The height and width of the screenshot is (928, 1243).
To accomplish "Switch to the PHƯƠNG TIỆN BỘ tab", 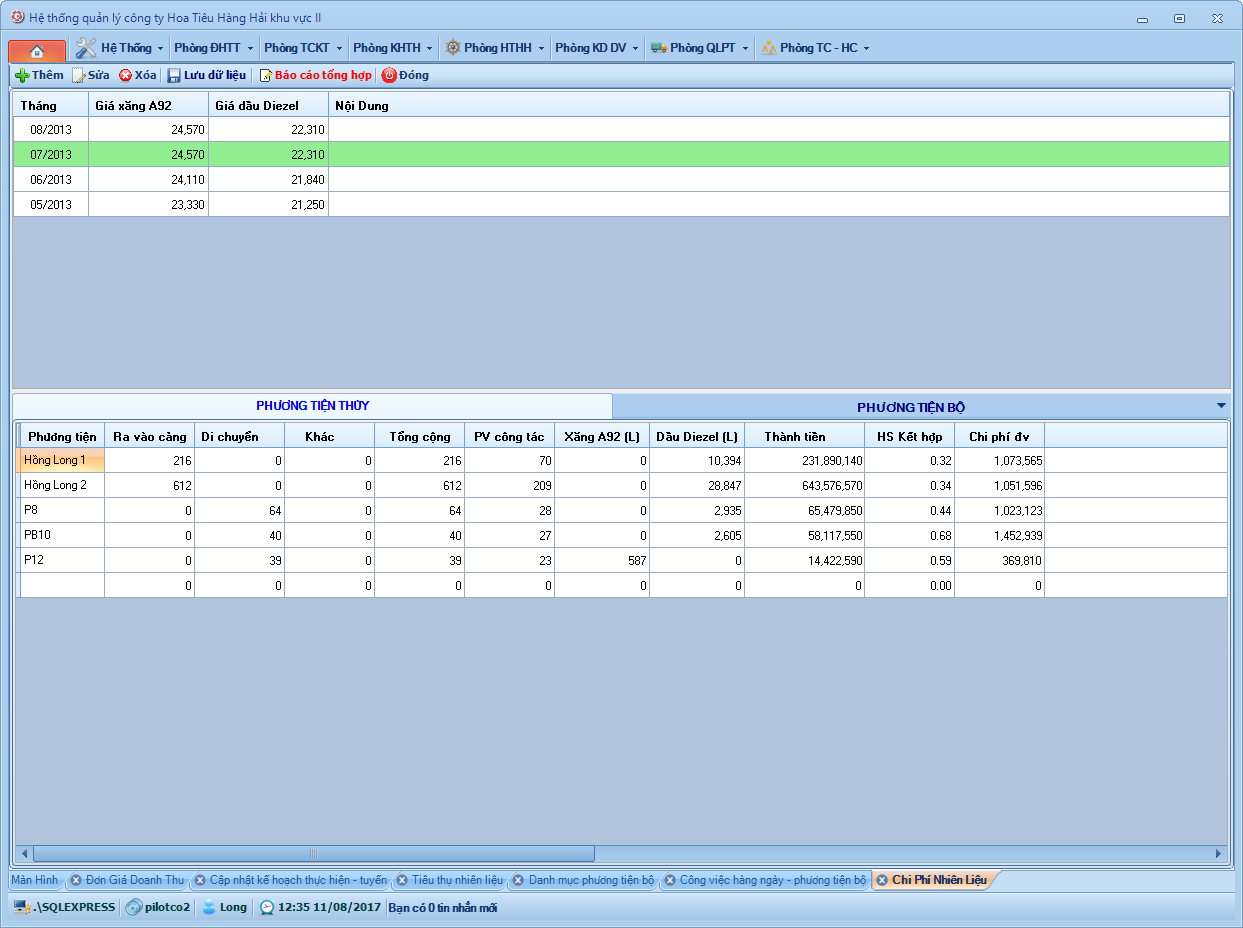I will 910,407.
